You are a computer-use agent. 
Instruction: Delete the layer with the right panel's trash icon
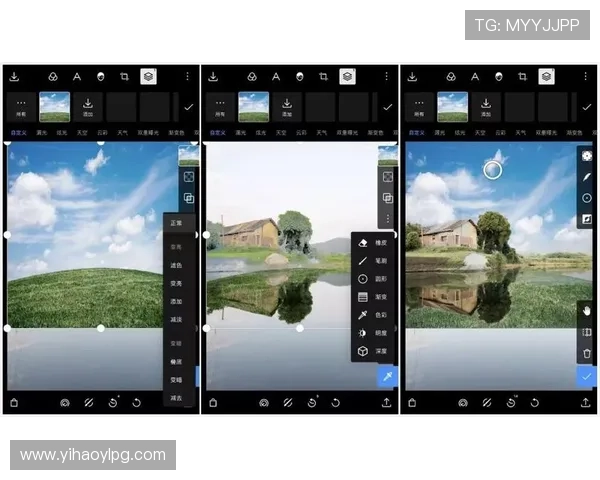pos(587,353)
